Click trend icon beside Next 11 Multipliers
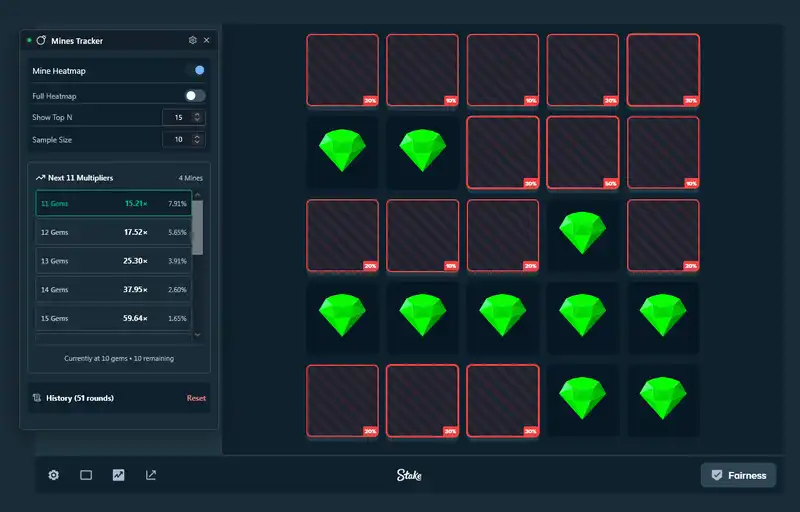The image size is (800, 512). click(40, 178)
